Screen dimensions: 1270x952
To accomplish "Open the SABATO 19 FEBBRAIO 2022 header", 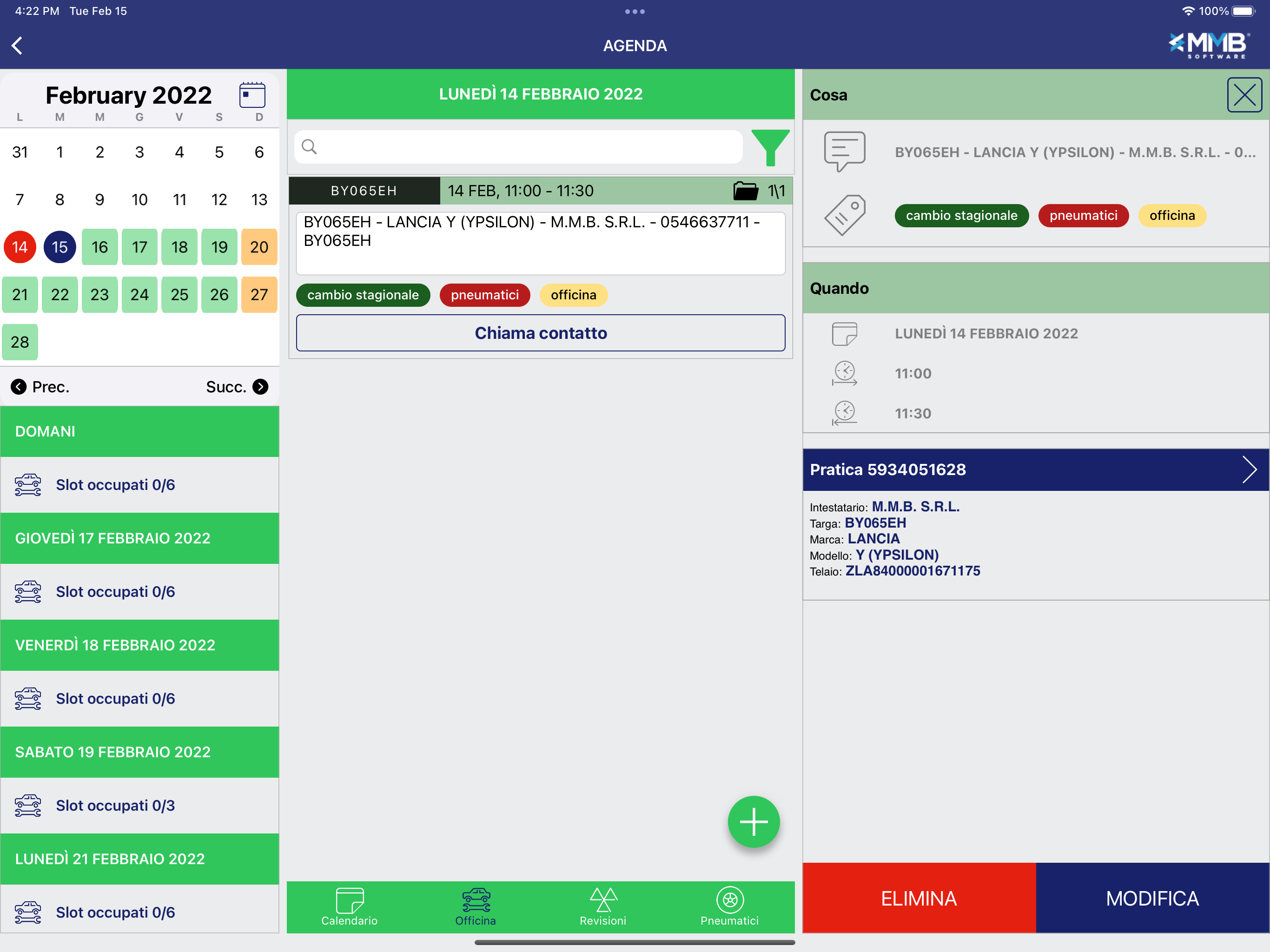I will [139, 752].
